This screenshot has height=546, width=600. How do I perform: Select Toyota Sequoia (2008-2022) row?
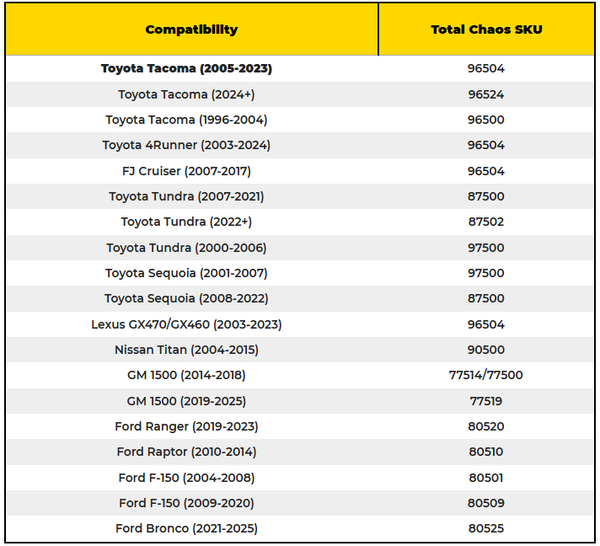pyautogui.click(x=186, y=298)
